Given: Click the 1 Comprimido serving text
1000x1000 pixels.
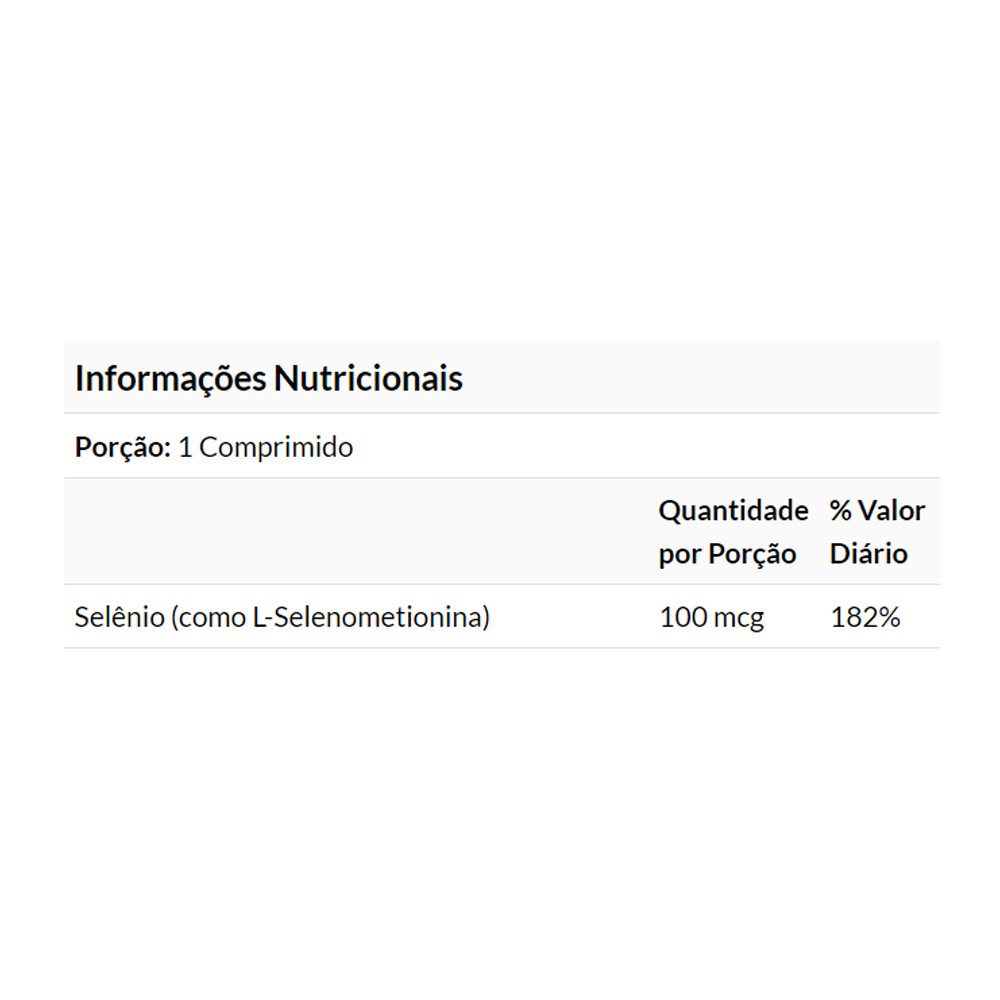Looking at the screenshot, I should 265,447.
